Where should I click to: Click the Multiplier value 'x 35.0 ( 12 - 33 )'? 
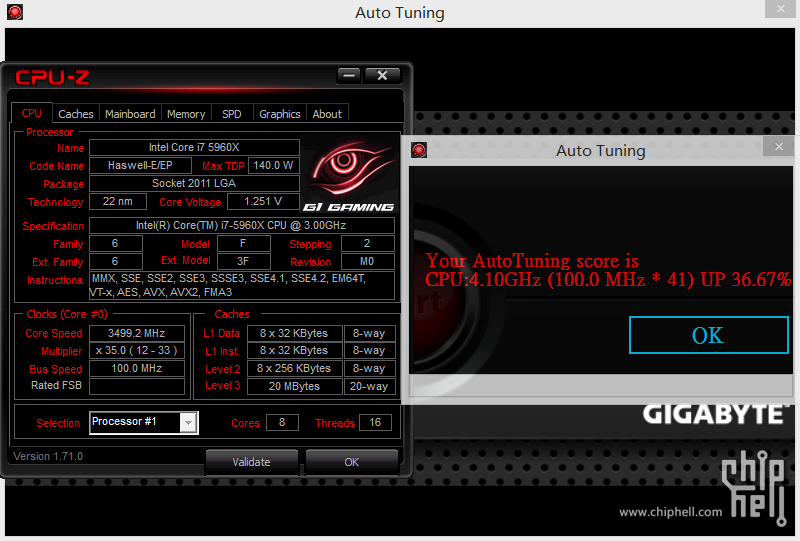click(x=137, y=351)
